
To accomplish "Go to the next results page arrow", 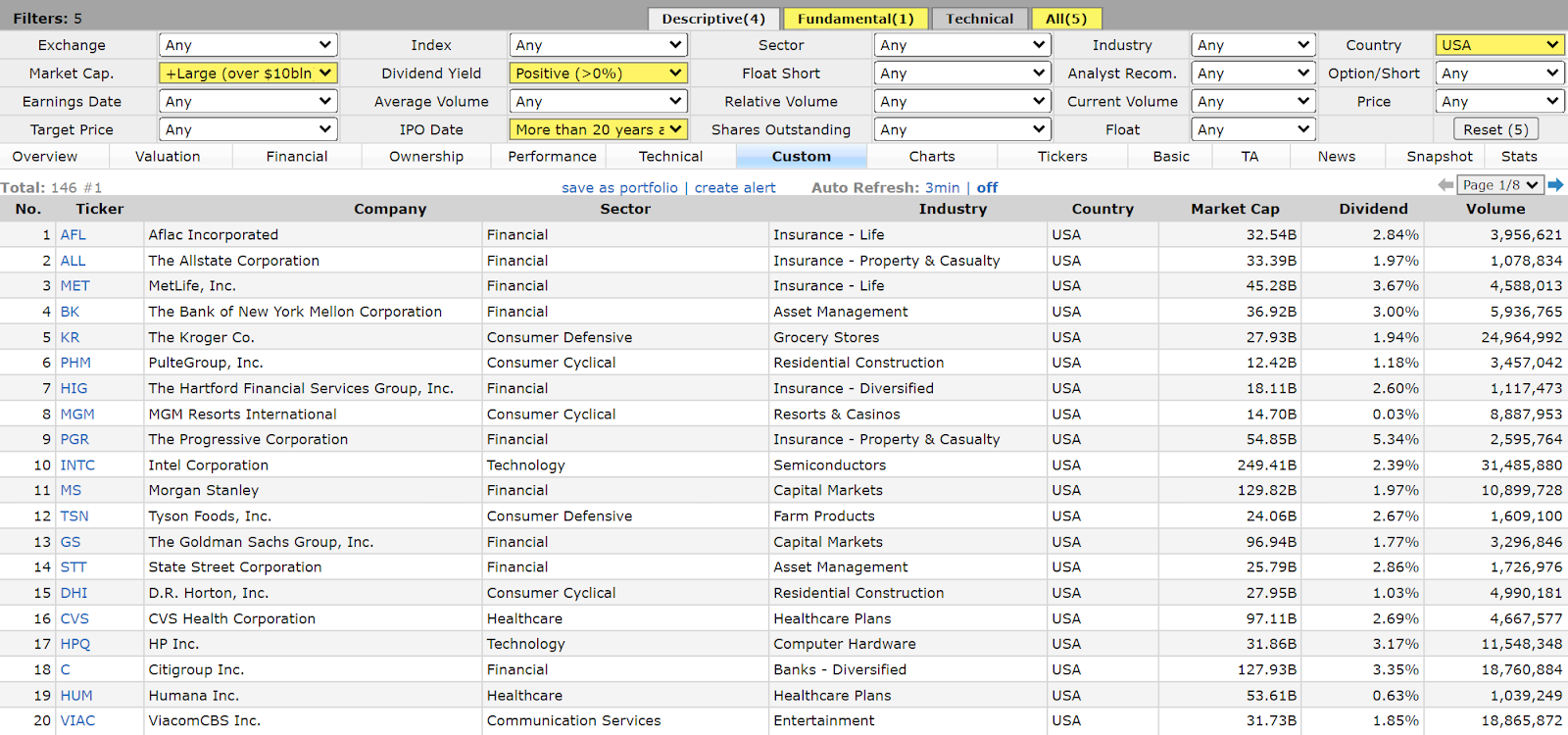I will tap(1555, 185).
